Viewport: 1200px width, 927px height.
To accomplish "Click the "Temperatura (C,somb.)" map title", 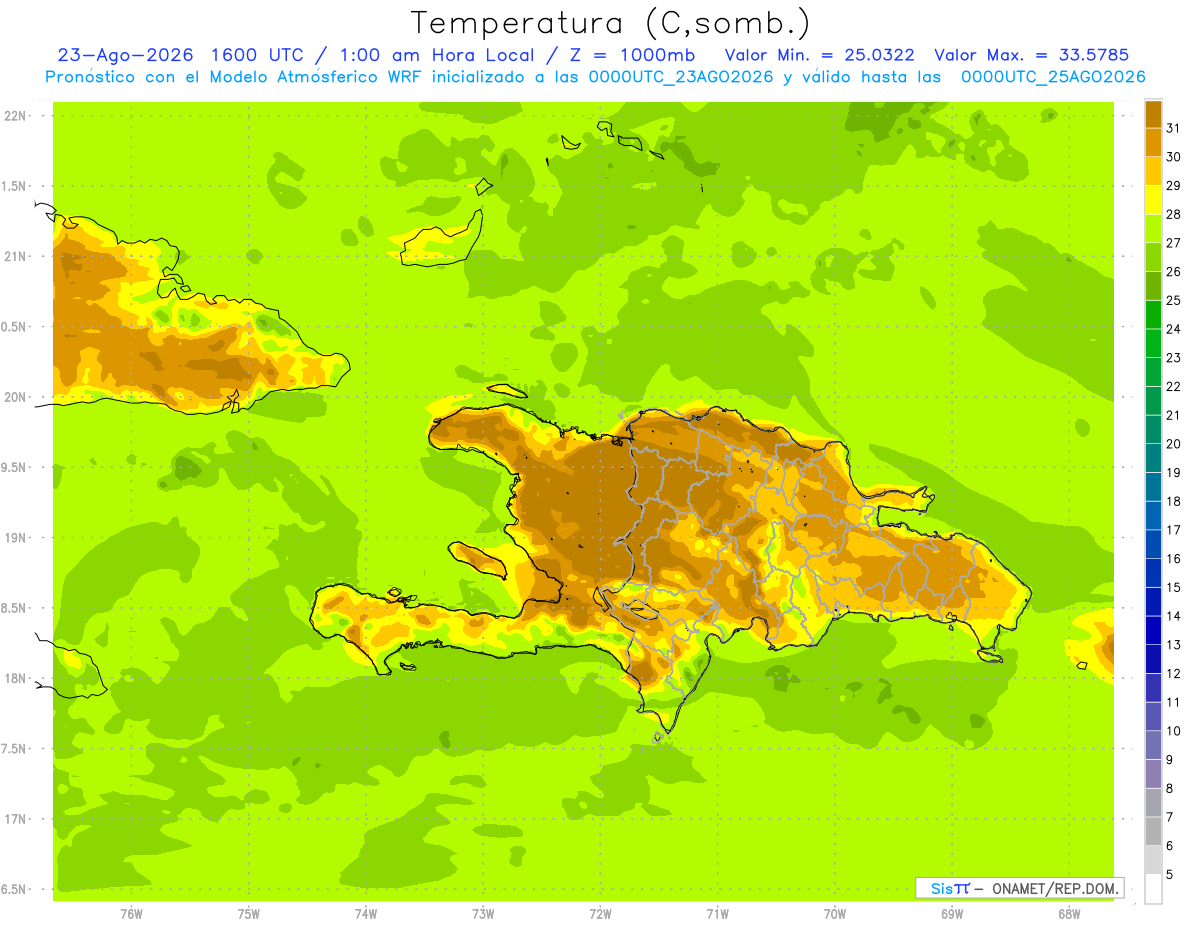I will [611, 22].
